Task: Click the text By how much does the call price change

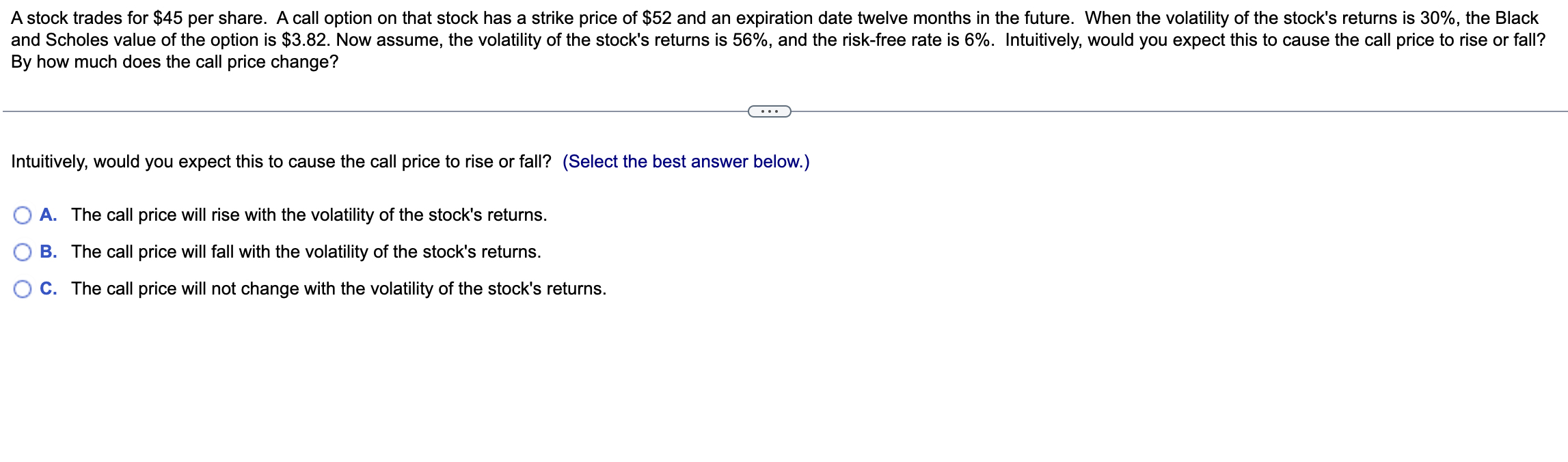Action: tap(174, 62)
